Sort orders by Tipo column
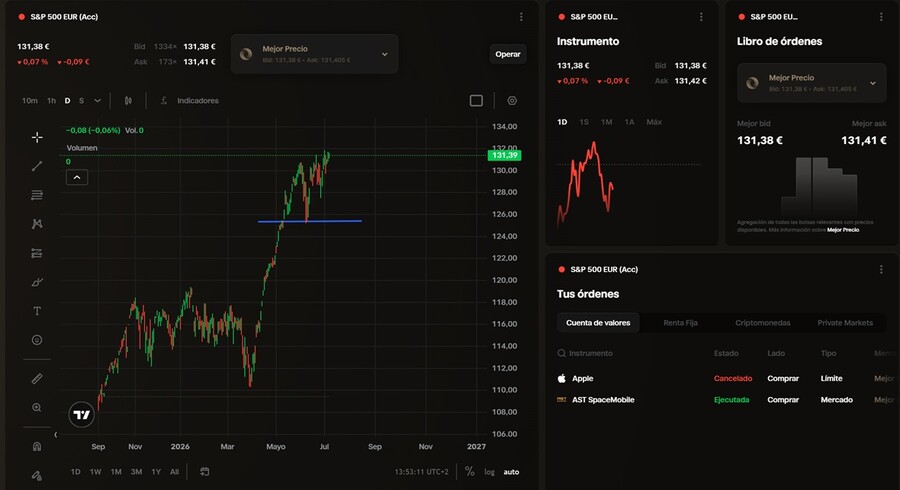900x490 pixels. pyautogui.click(x=828, y=353)
